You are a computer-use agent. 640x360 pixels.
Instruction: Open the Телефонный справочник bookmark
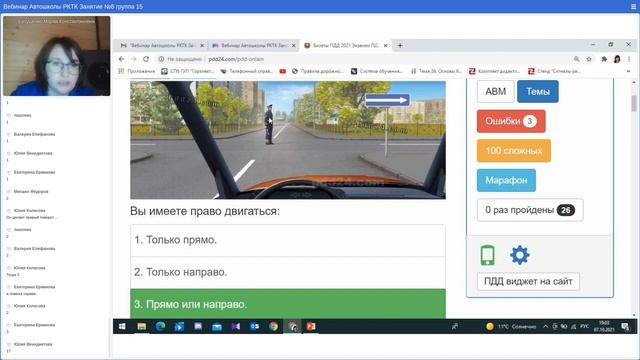tap(247, 71)
